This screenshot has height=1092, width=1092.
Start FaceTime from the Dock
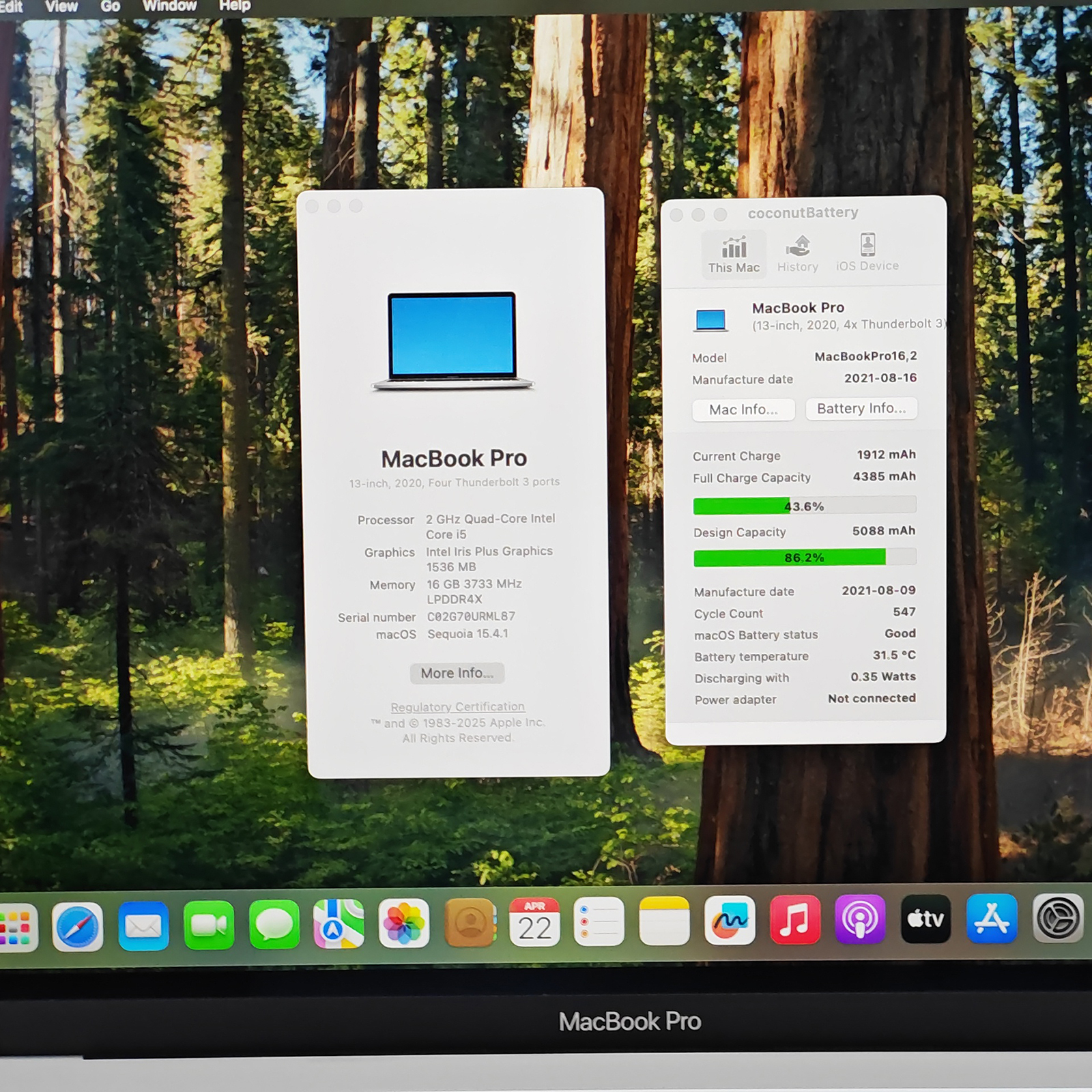(209, 925)
